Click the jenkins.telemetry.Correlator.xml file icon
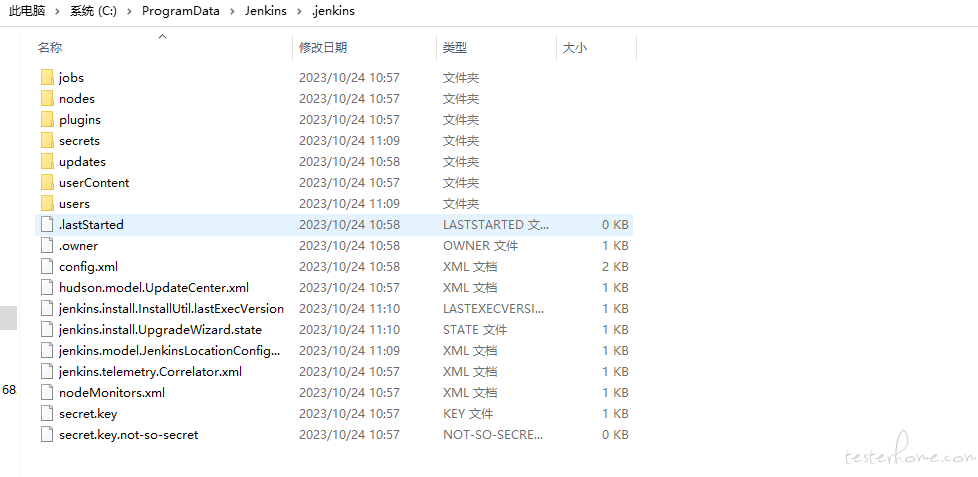The height and width of the screenshot is (477, 978). tap(47, 372)
